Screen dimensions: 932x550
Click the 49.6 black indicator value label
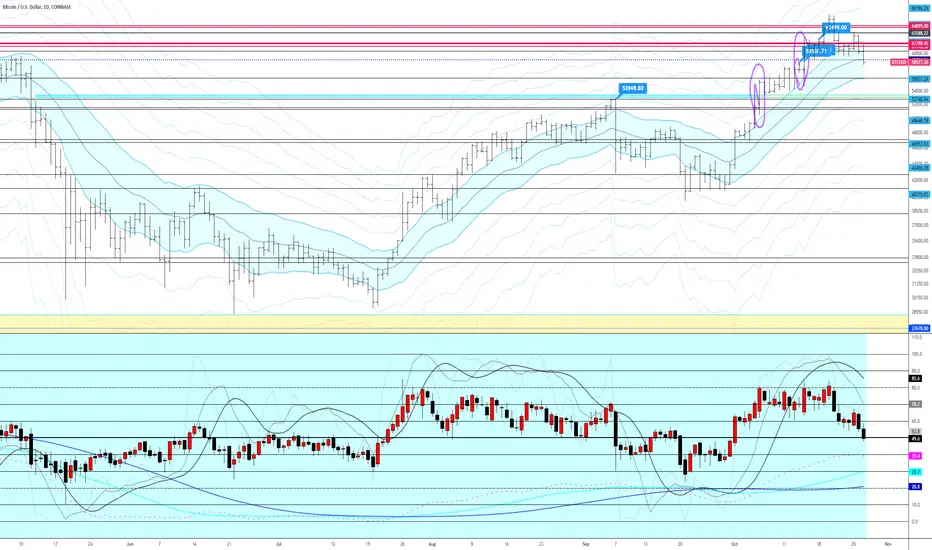(x=915, y=438)
